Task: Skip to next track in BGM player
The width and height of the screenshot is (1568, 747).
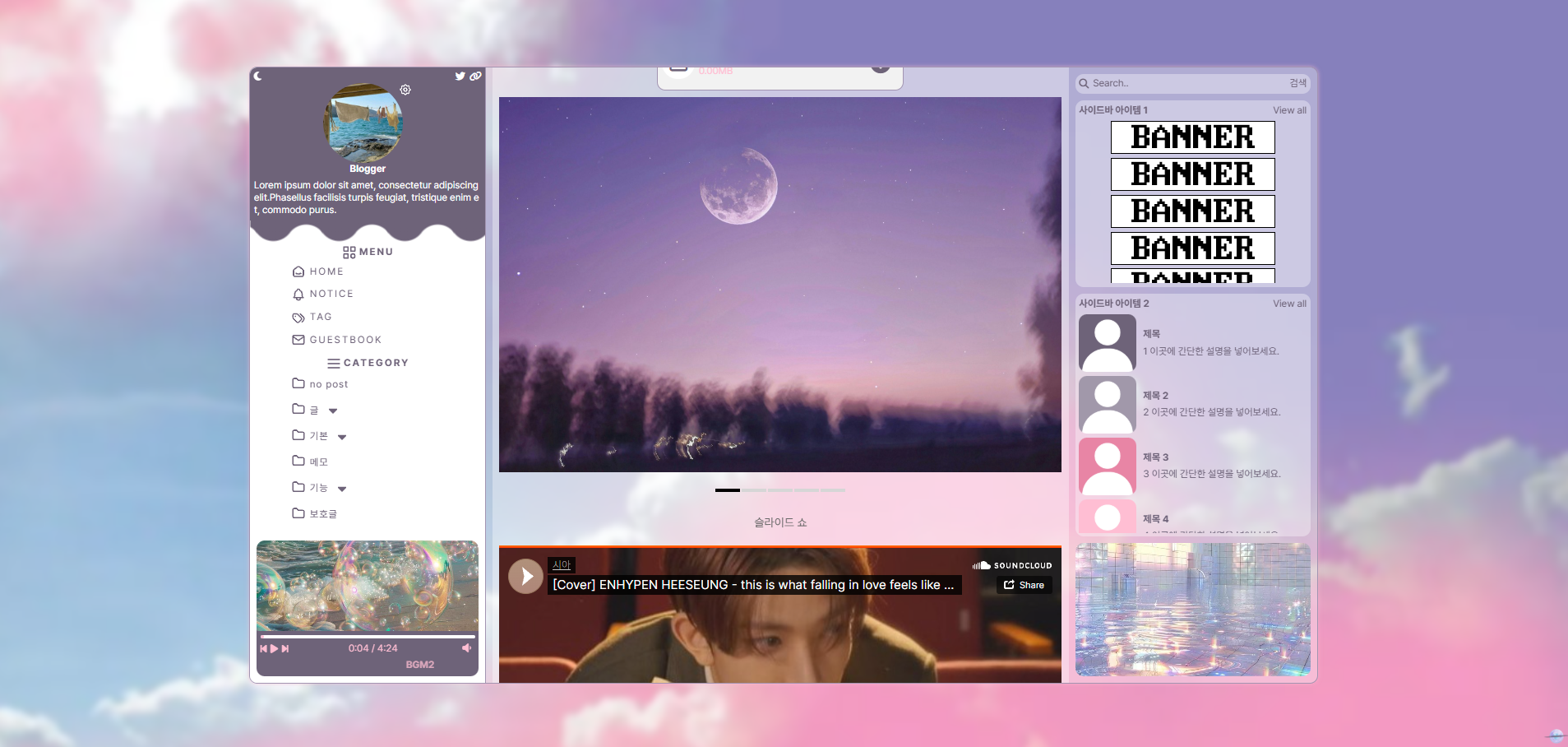Action: [285, 648]
